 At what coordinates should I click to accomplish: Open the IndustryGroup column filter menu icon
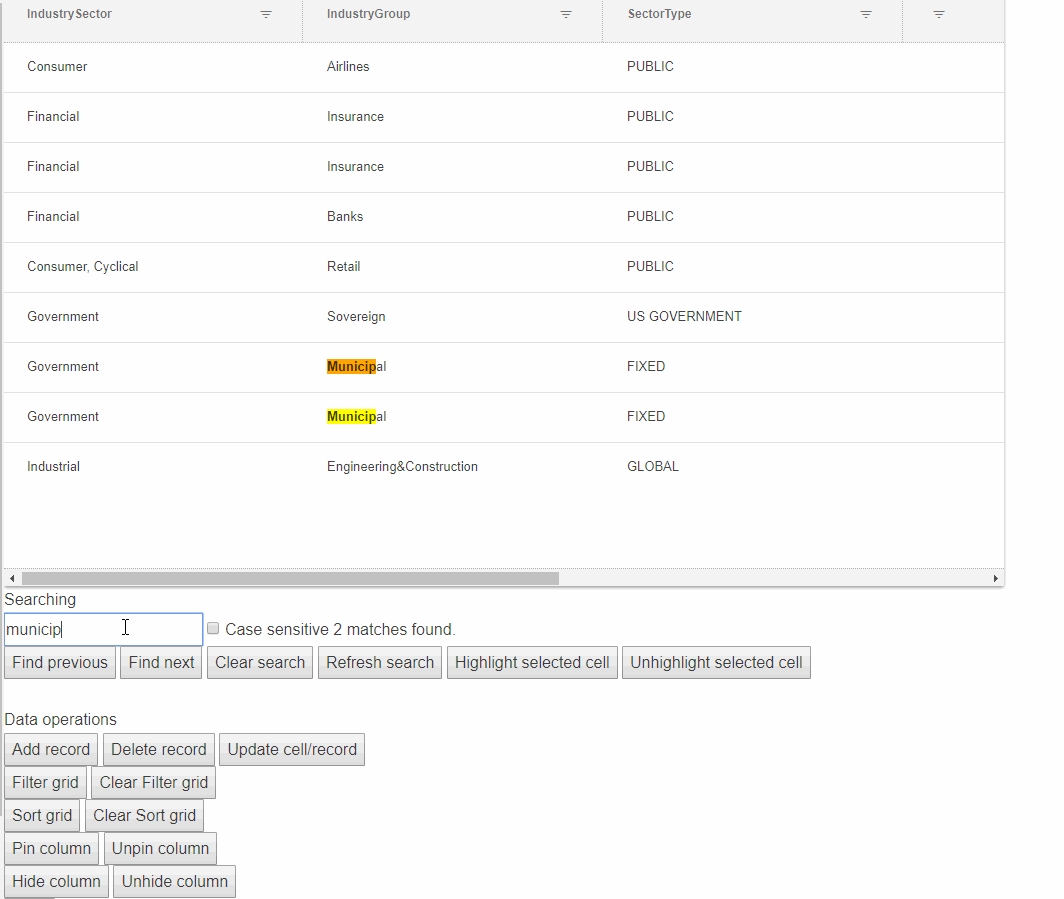pos(566,14)
